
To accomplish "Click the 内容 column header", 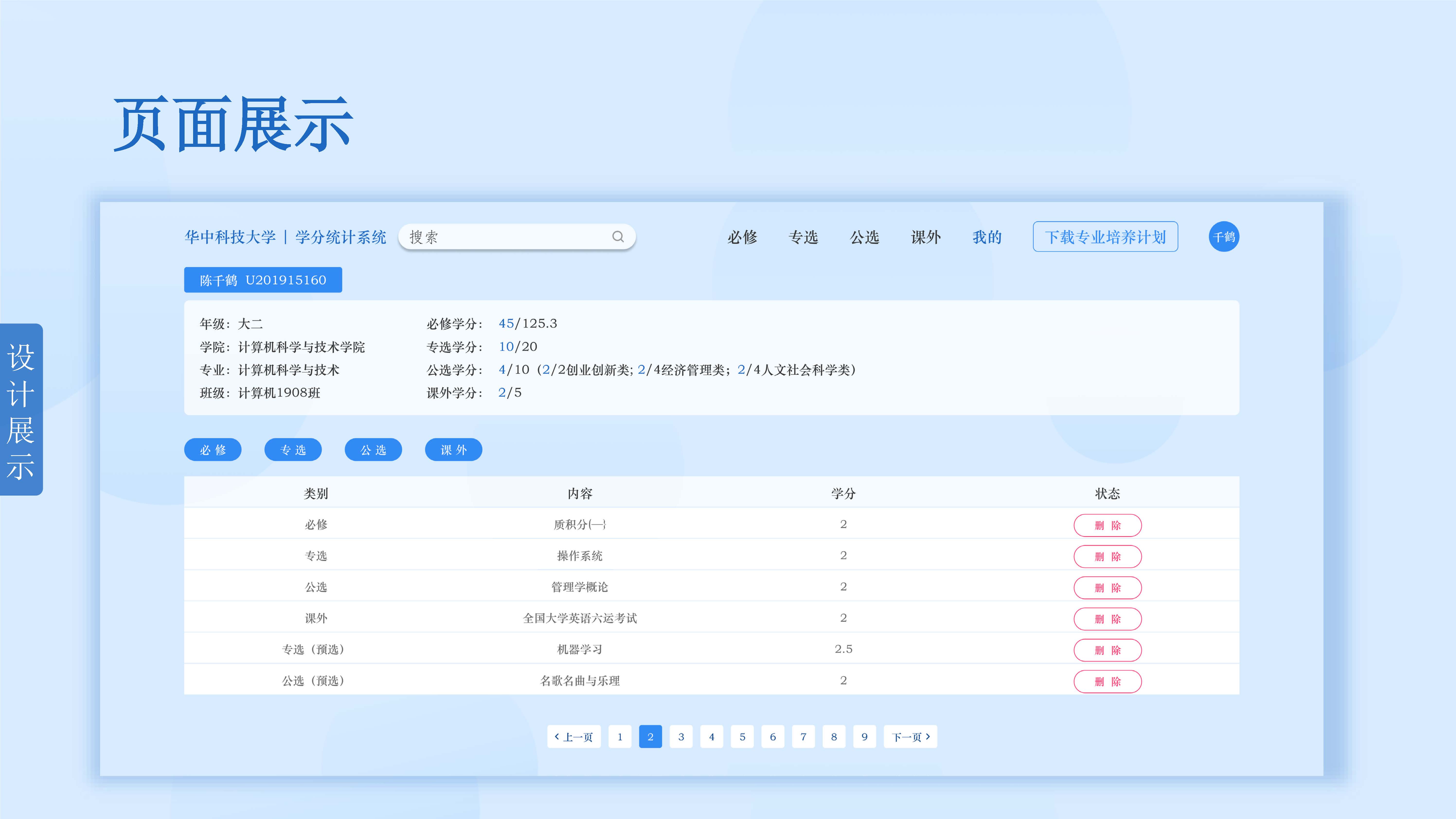I will [x=580, y=493].
